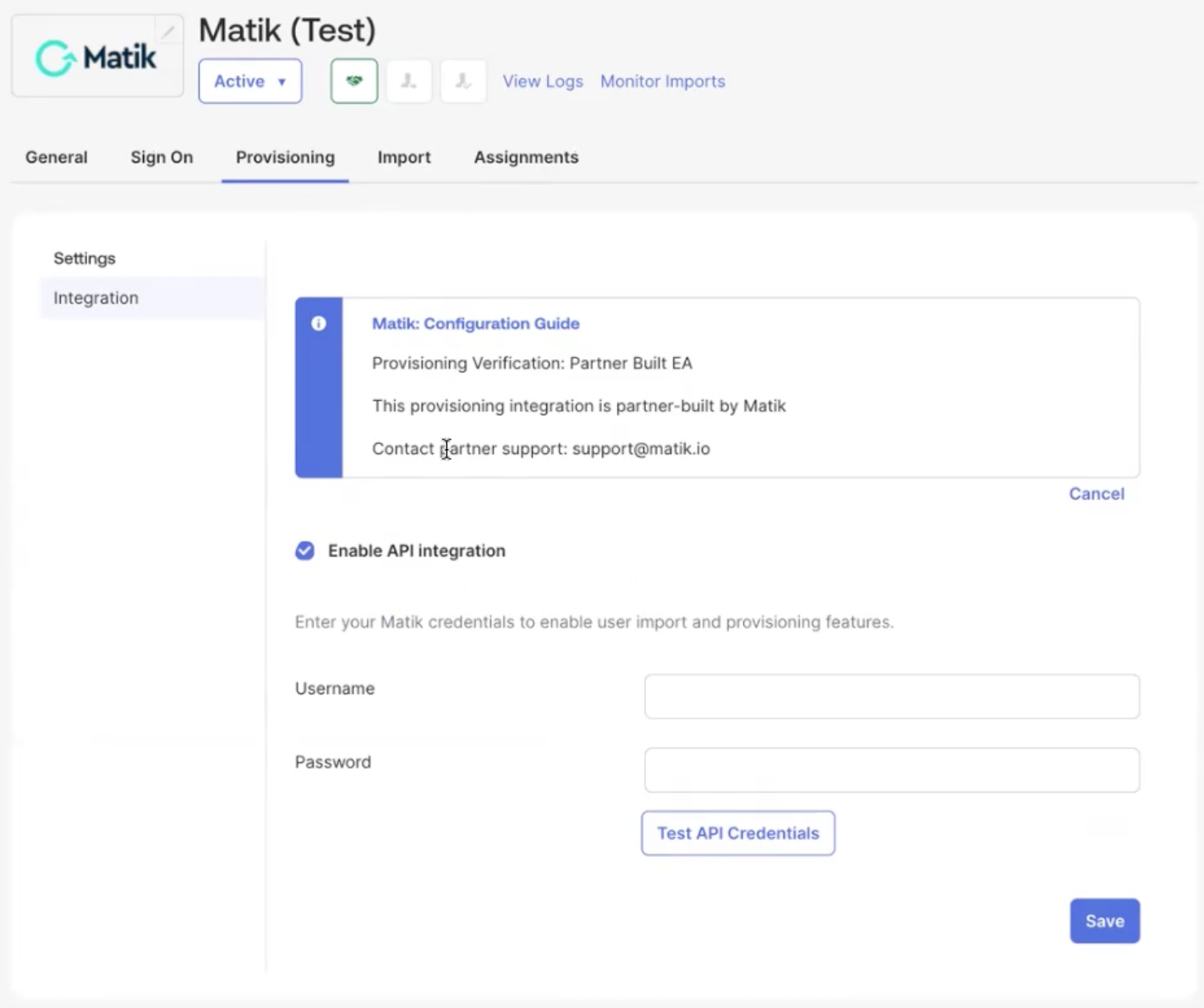Viewport: 1204px width, 1008px height.
Task: Go to the Import tab
Action: point(404,157)
